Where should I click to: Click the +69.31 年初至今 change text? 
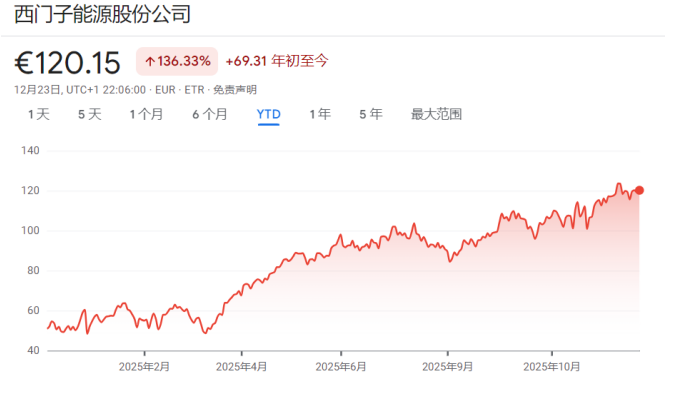point(277,61)
